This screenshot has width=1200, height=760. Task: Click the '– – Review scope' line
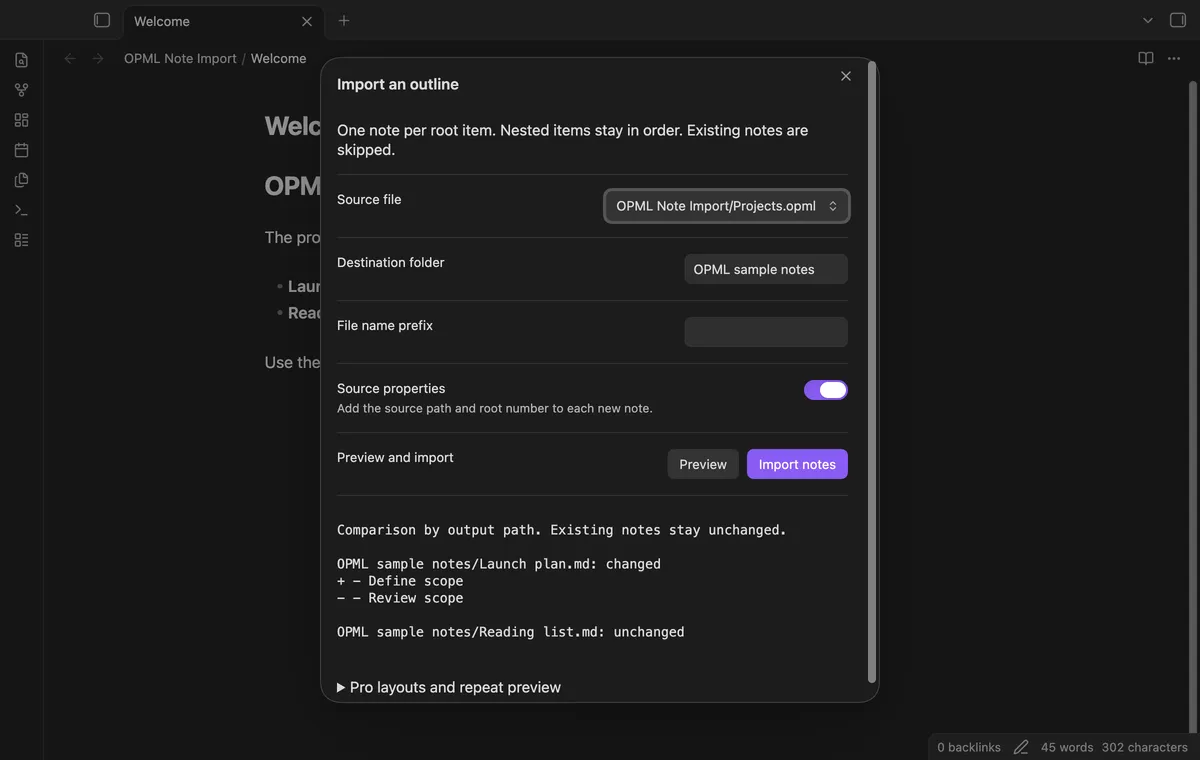(400, 598)
